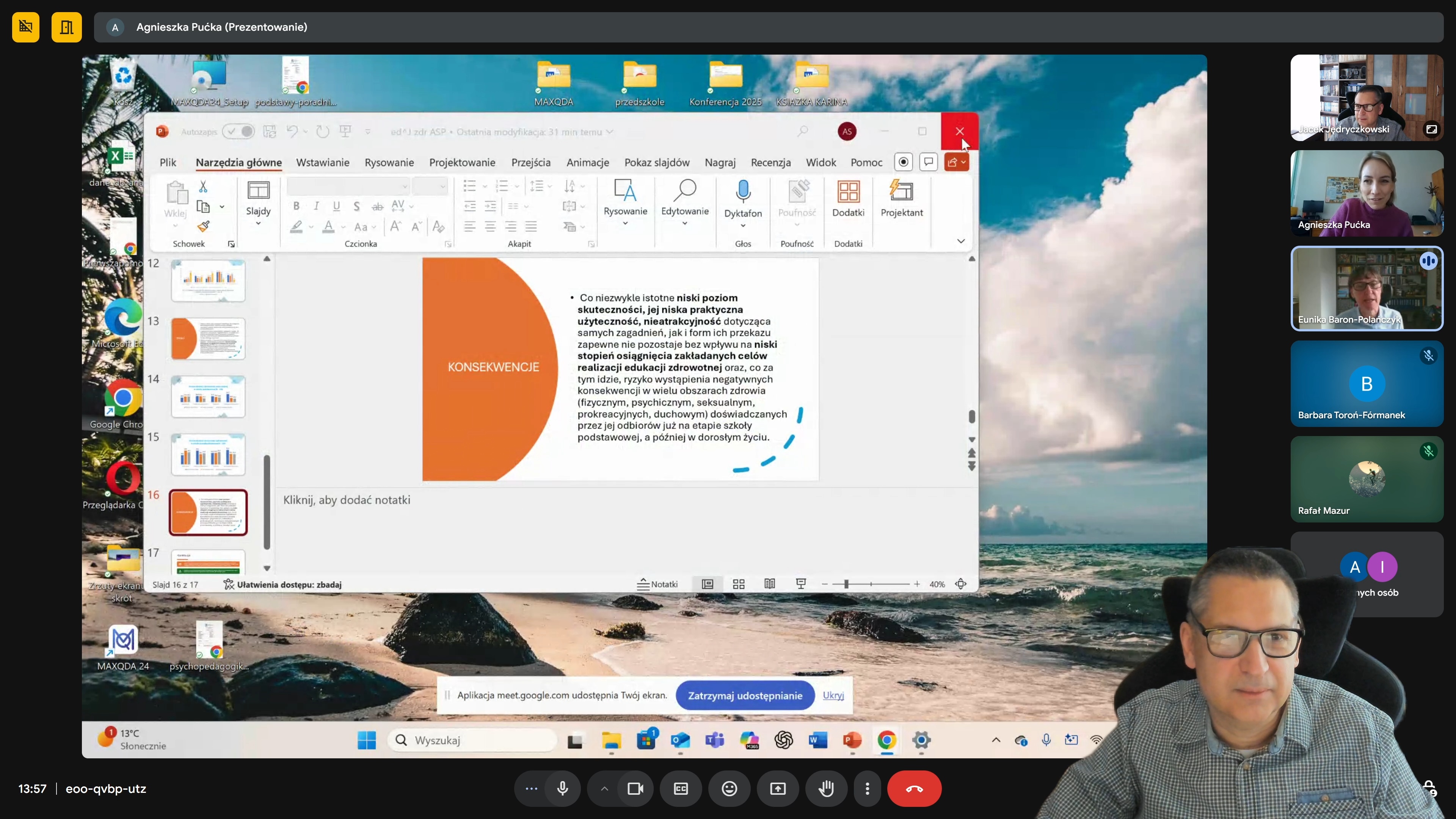This screenshot has height=819, width=1456.
Task: Switch to Pokaz slajdów tab
Action: pos(657,163)
